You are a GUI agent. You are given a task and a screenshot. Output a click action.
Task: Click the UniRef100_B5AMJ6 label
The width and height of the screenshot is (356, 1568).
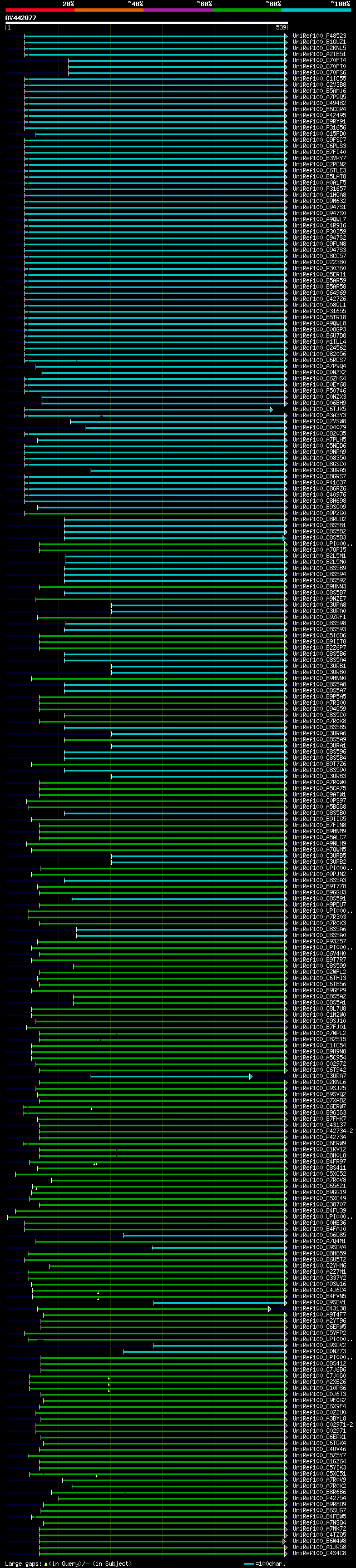pyautogui.click(x=319, y=91)
